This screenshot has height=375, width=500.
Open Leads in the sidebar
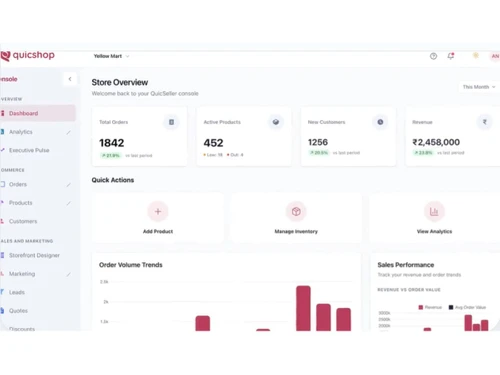click(17, 292)
